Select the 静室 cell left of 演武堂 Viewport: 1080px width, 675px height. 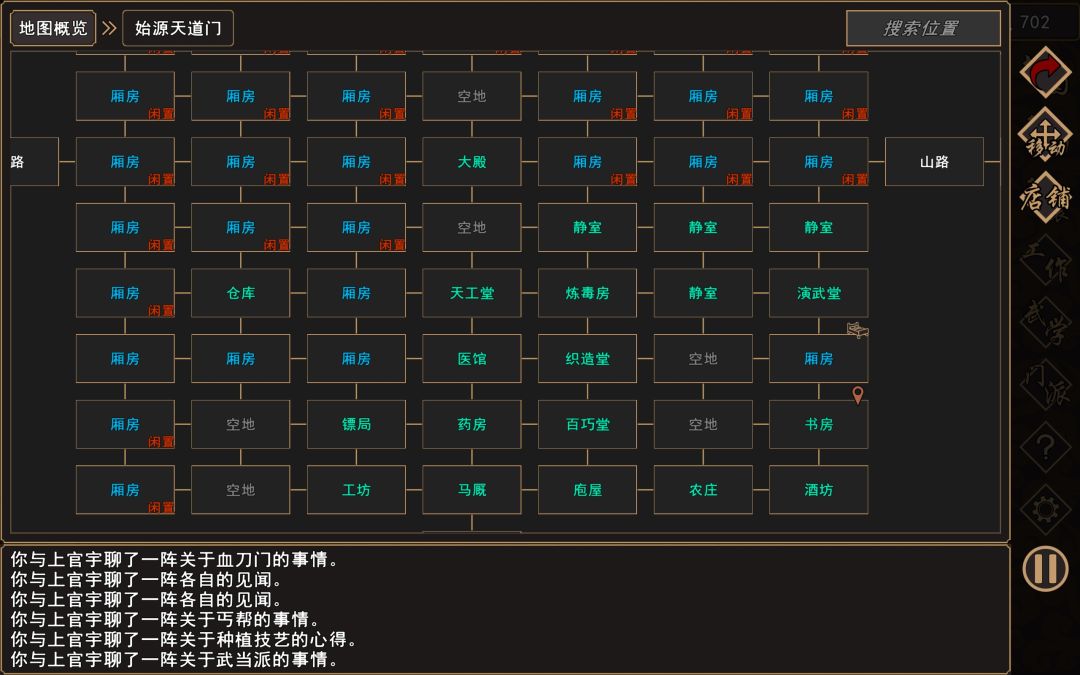[x=703, y=293]
